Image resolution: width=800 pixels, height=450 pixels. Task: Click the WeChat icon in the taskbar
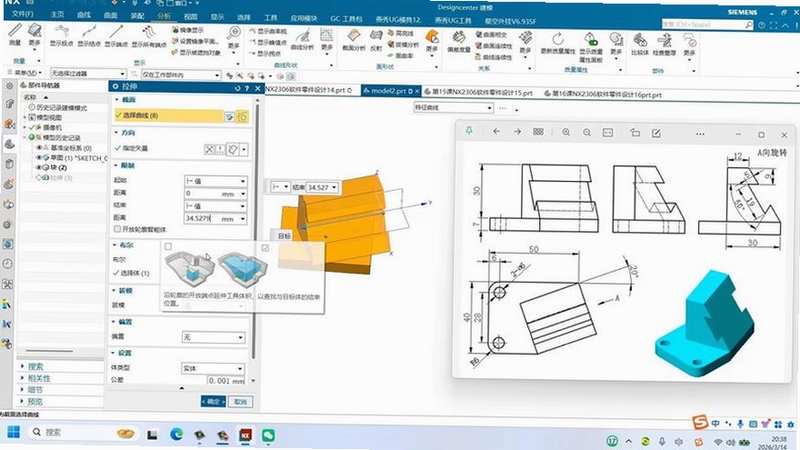[268, 435]
